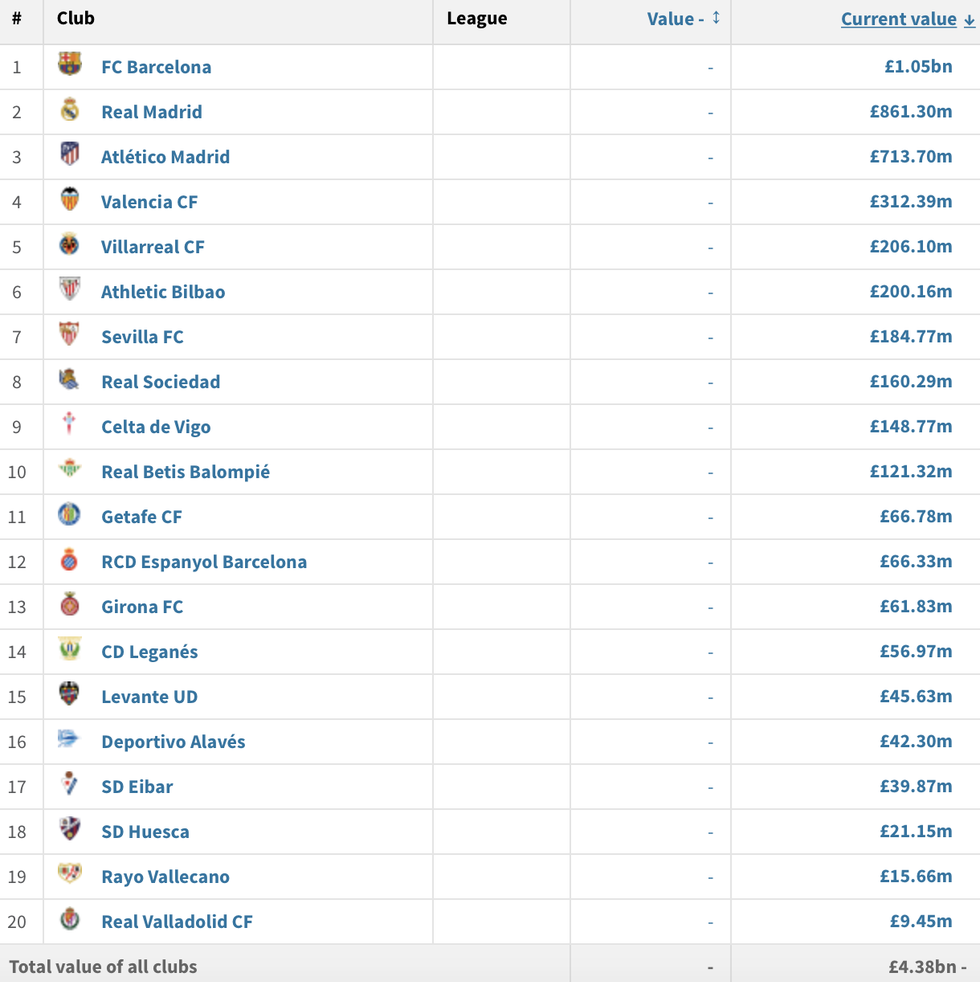Screen dimensions: 980x982
Task: Click the Deportivo Alavés crest icon
Action: pos(69,740)
